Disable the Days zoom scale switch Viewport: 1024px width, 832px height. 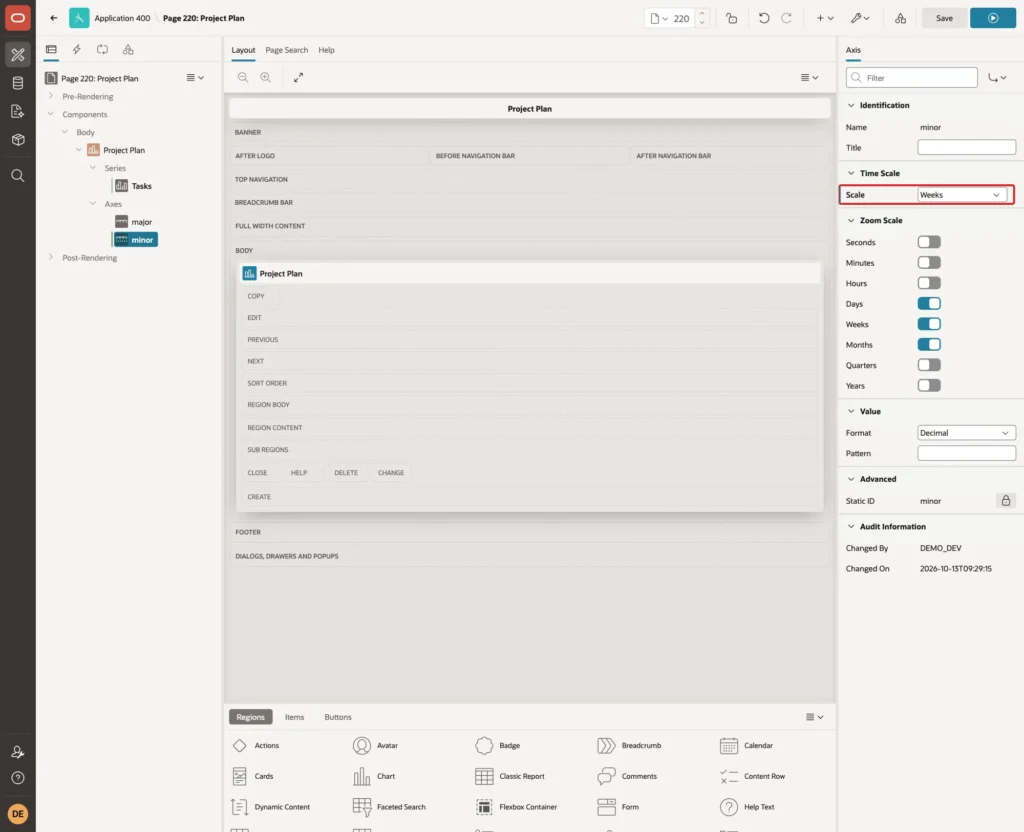coord(929,304)
